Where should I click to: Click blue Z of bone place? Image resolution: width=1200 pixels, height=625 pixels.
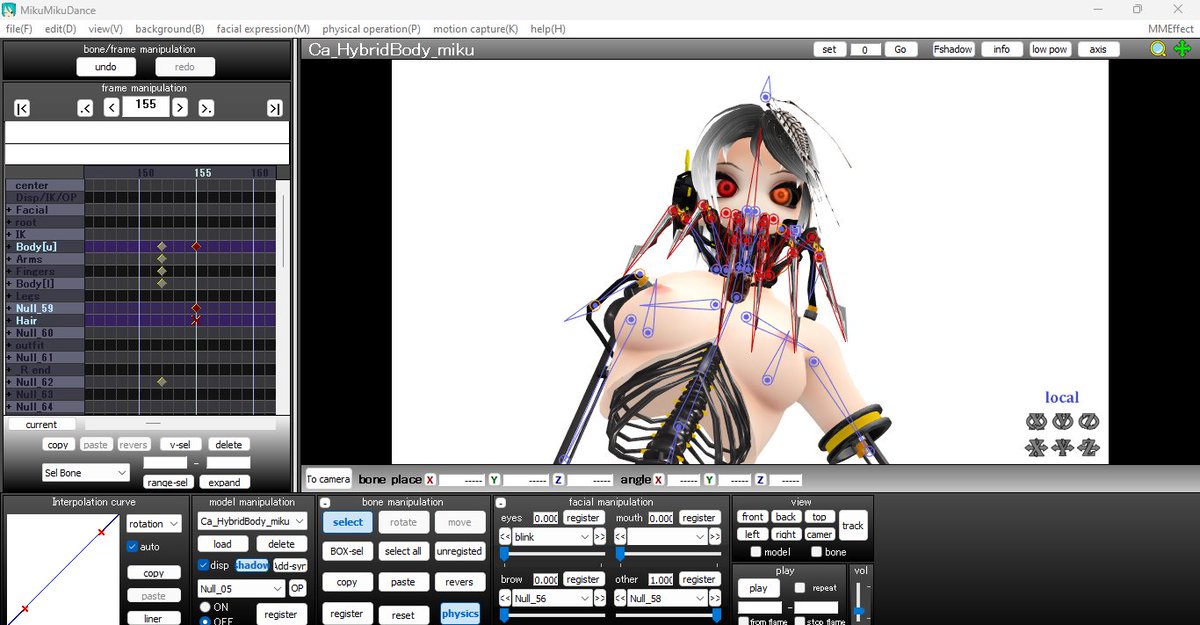(x=558, y=480)
